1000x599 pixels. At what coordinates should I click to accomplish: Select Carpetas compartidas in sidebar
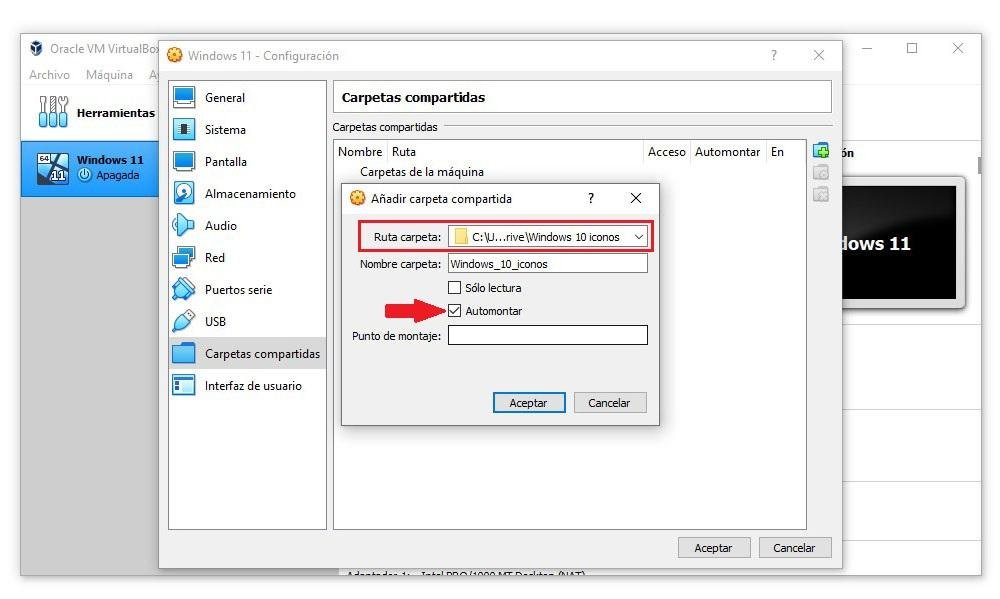[247, 353]
